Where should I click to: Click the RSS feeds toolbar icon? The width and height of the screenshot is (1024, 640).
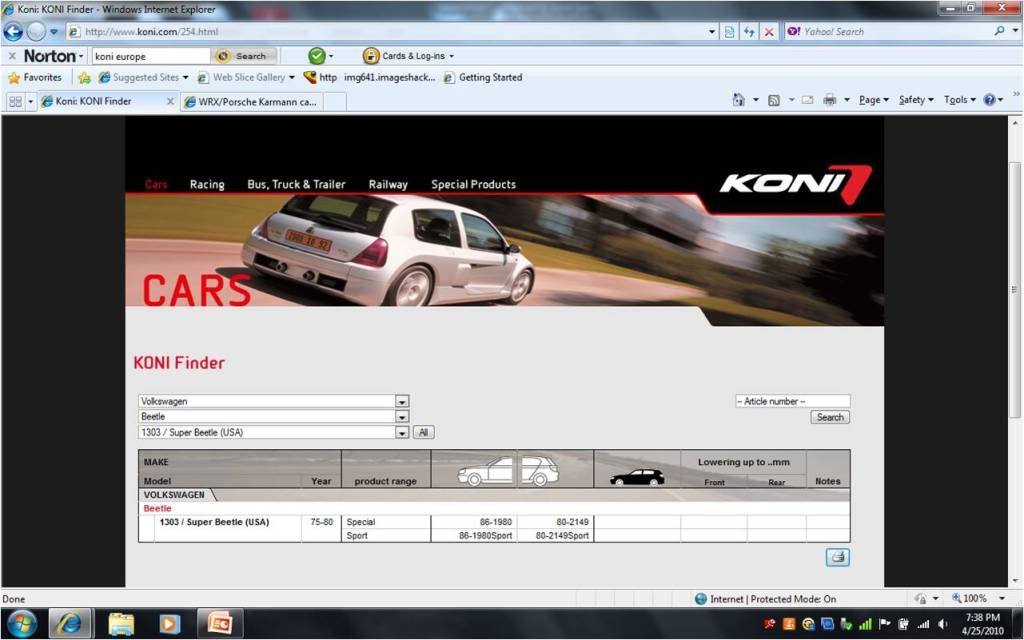point(774,100)
